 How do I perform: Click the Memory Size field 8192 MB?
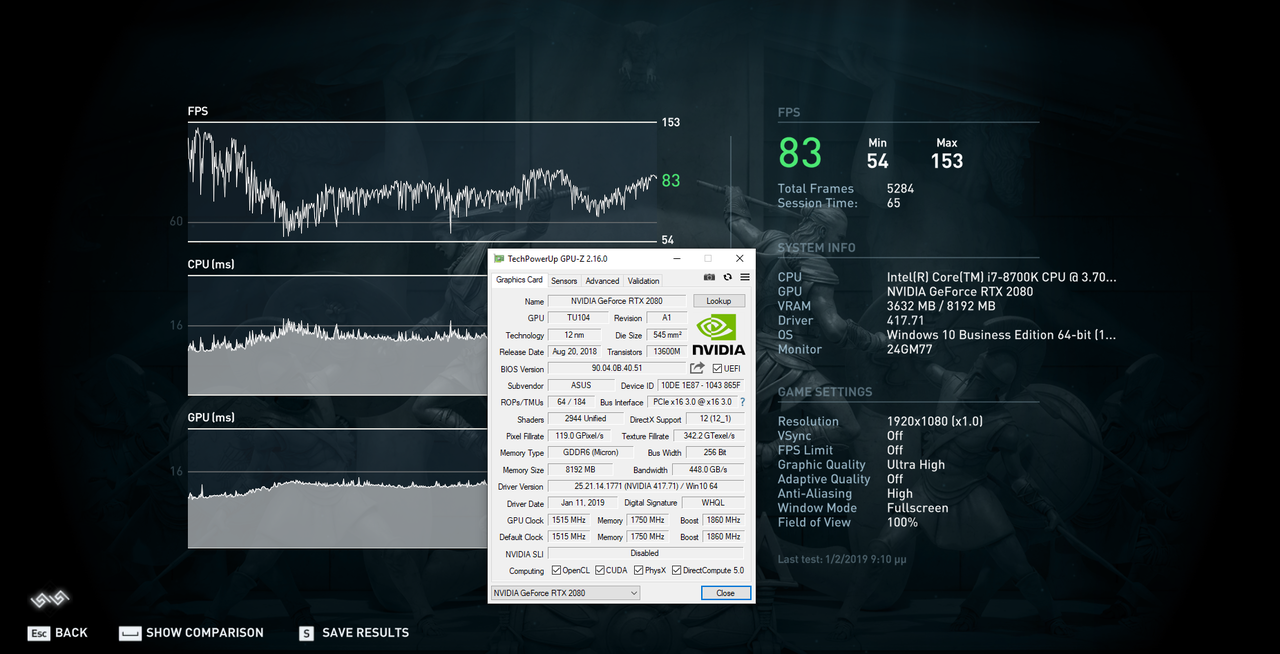[578, 470]
